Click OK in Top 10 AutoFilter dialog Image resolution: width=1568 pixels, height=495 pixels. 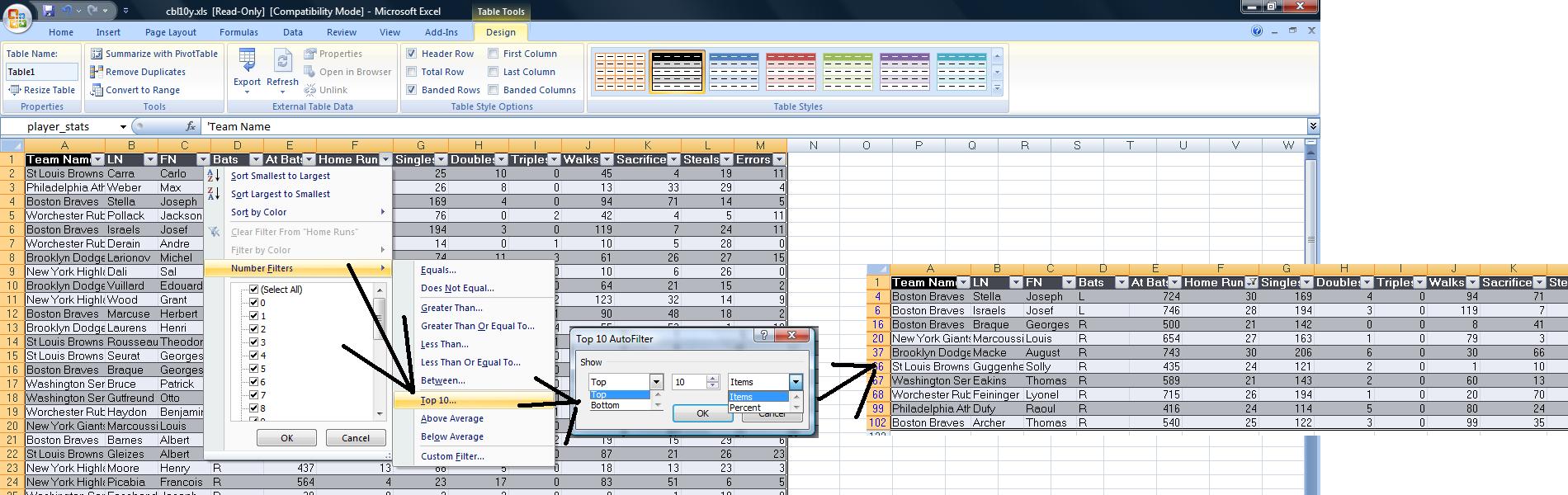[x=702, y=413]
